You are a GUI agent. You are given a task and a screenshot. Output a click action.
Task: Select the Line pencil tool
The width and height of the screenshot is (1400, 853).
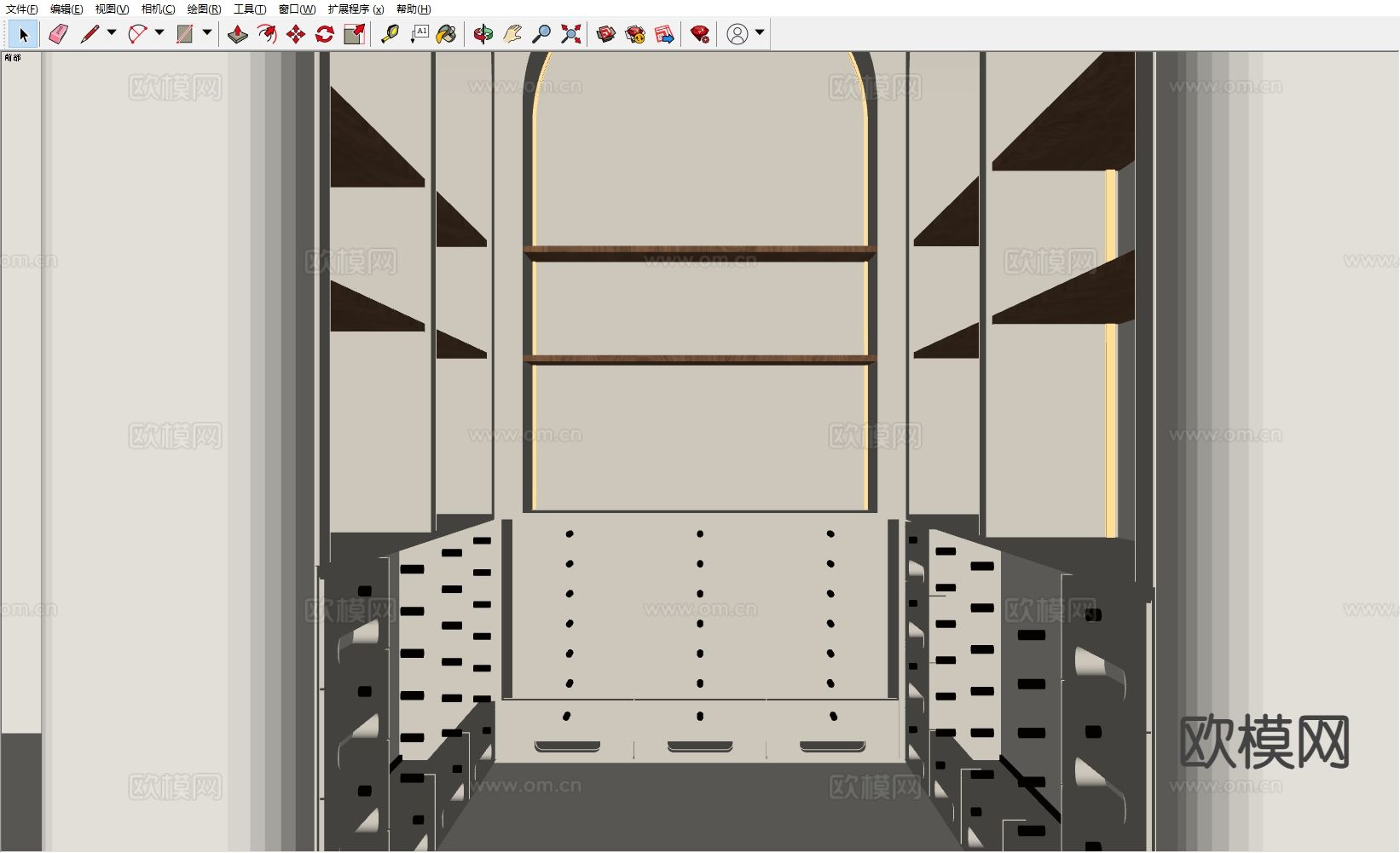(x=90, y=34)
